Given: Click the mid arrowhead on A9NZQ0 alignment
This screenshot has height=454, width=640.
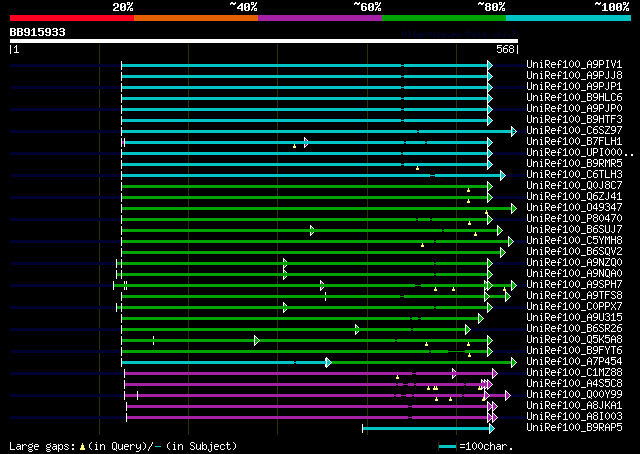Looking at the screenshot, I should coord(285,264).
